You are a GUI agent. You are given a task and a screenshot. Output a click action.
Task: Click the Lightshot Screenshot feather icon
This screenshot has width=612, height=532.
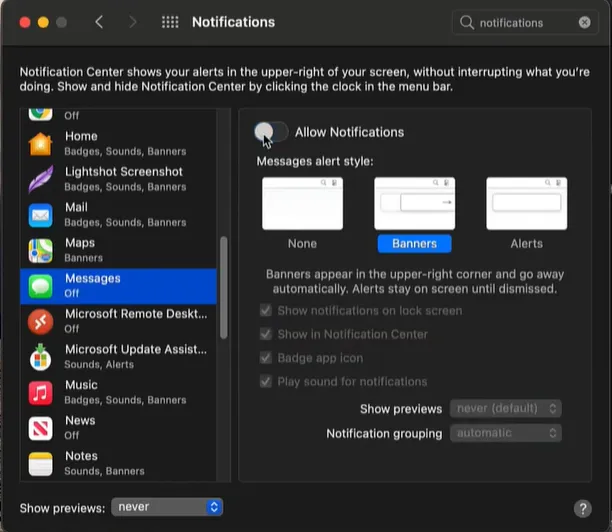pos(40,180)
